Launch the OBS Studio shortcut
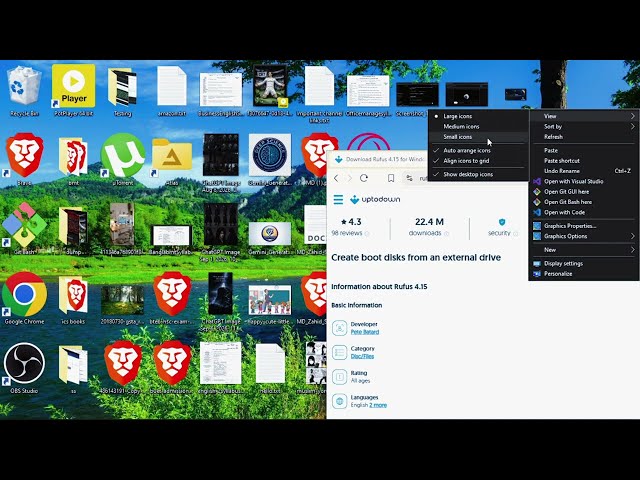 (x=24, y=368)
